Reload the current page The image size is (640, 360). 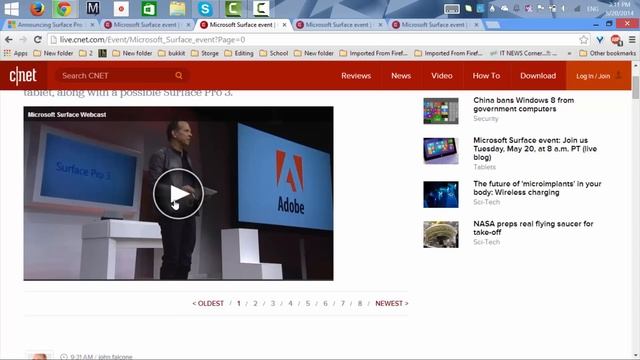pyautogui.click(x=38, y=40)
